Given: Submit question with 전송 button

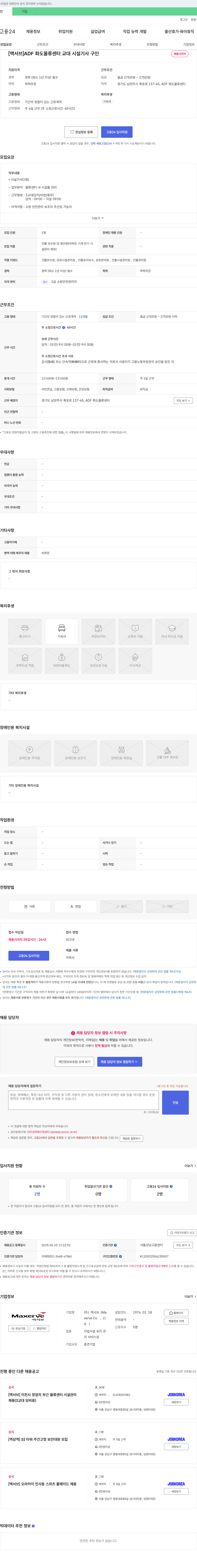Looking at the screenshot, I should click(175, 1102).
